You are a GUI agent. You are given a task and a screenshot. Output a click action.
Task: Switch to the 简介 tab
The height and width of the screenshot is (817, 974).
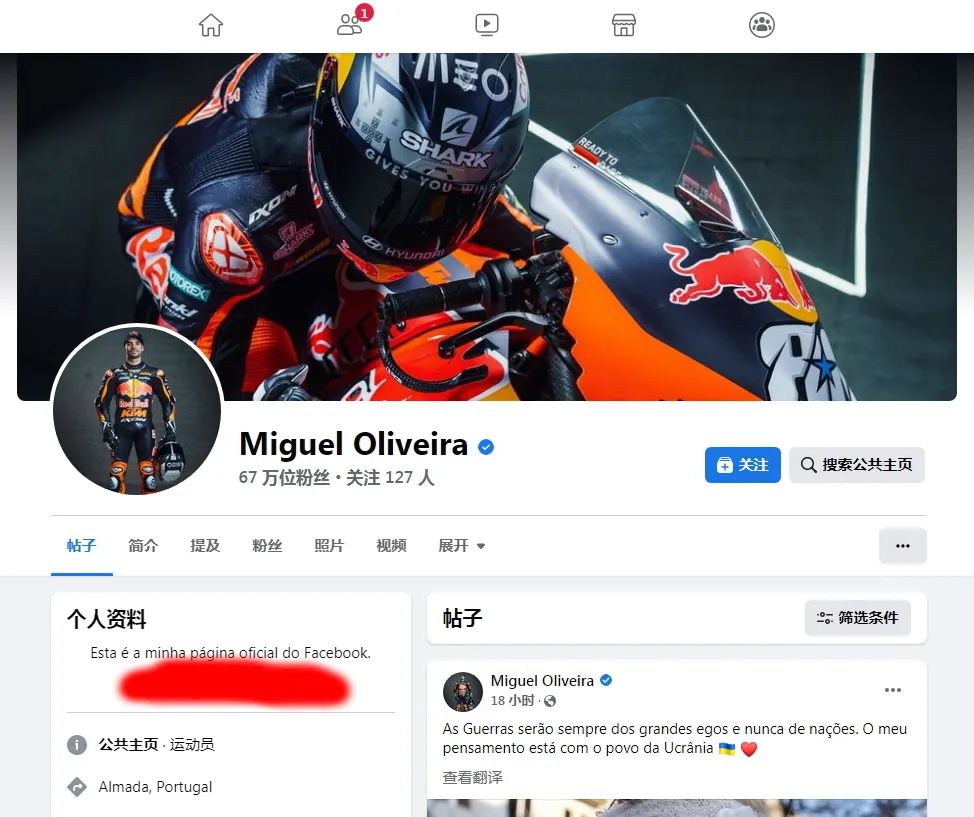pyautogui.click(x=143, y=545)
